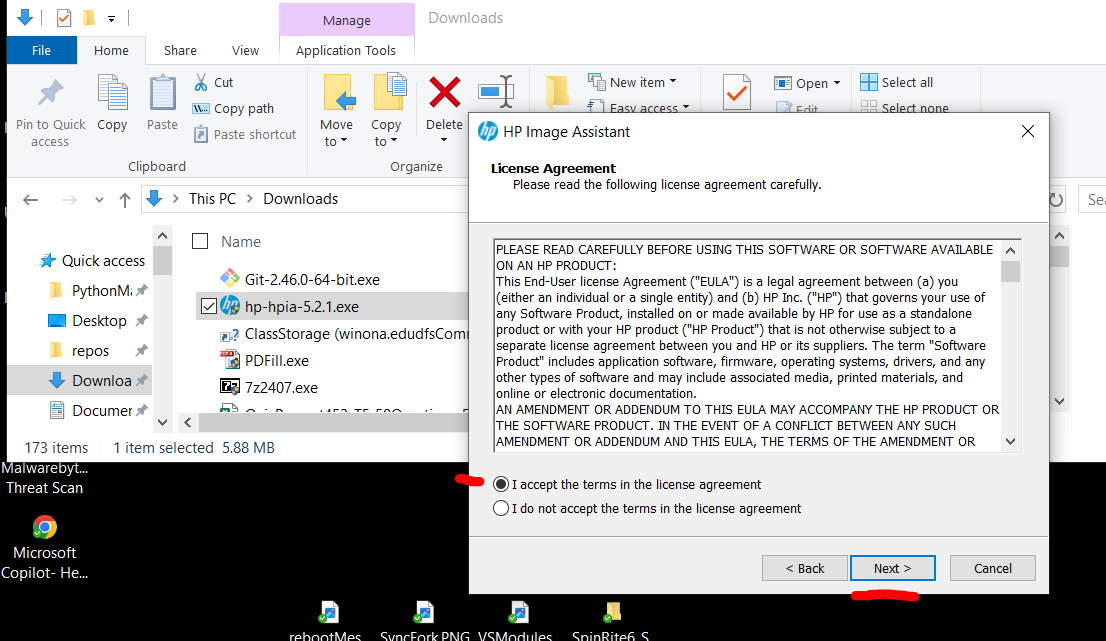Open the Malwarebytes Threat Scan desktop shortcut
This screenshot has height=641, width=1106.
pyautogui.click(x=44, y=479)
